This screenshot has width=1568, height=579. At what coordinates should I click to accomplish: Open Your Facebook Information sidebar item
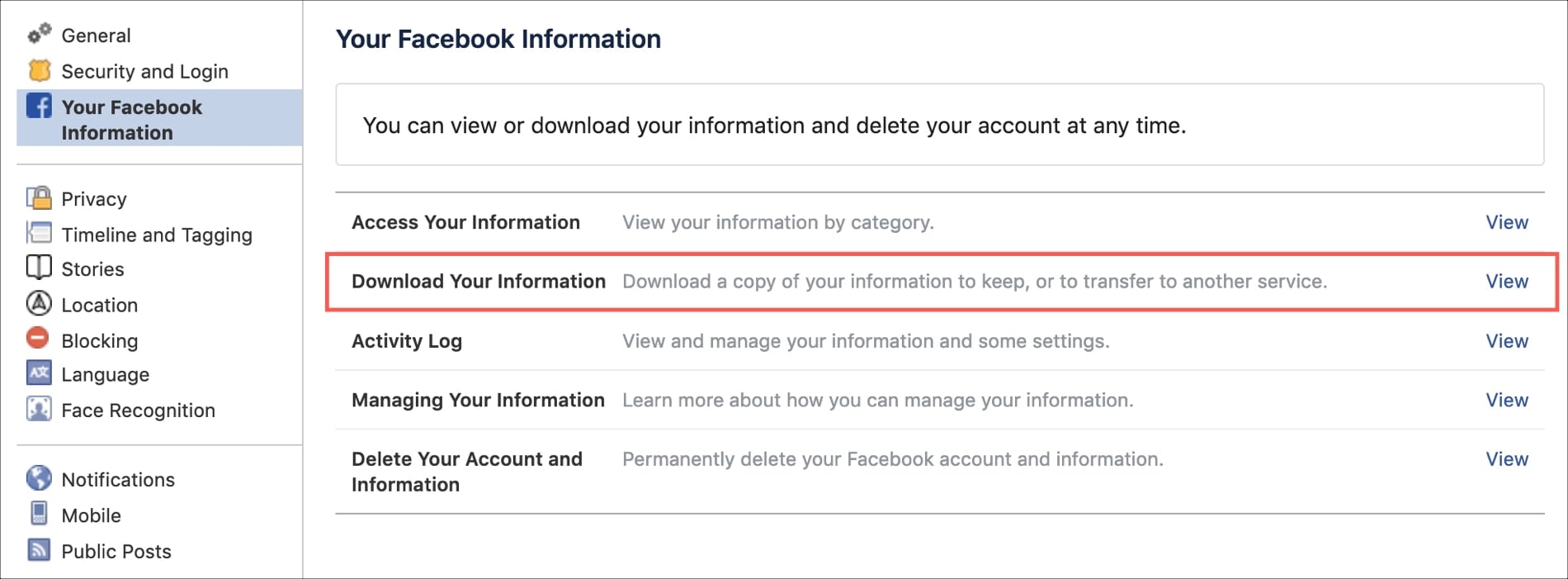(x=131, y=120)
